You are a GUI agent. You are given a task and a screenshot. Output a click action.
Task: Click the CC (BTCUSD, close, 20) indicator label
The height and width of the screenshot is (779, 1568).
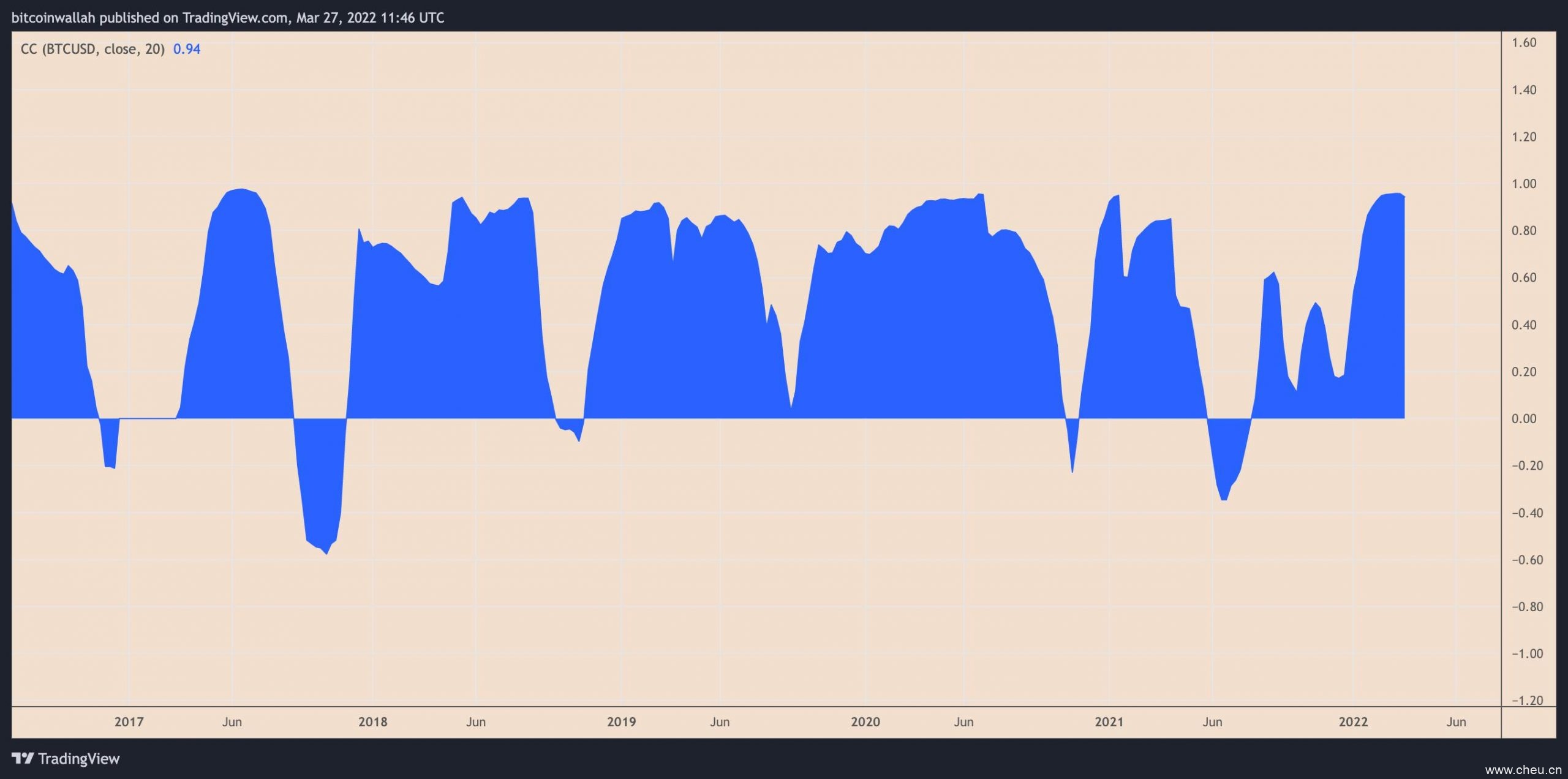coord(92,49)
